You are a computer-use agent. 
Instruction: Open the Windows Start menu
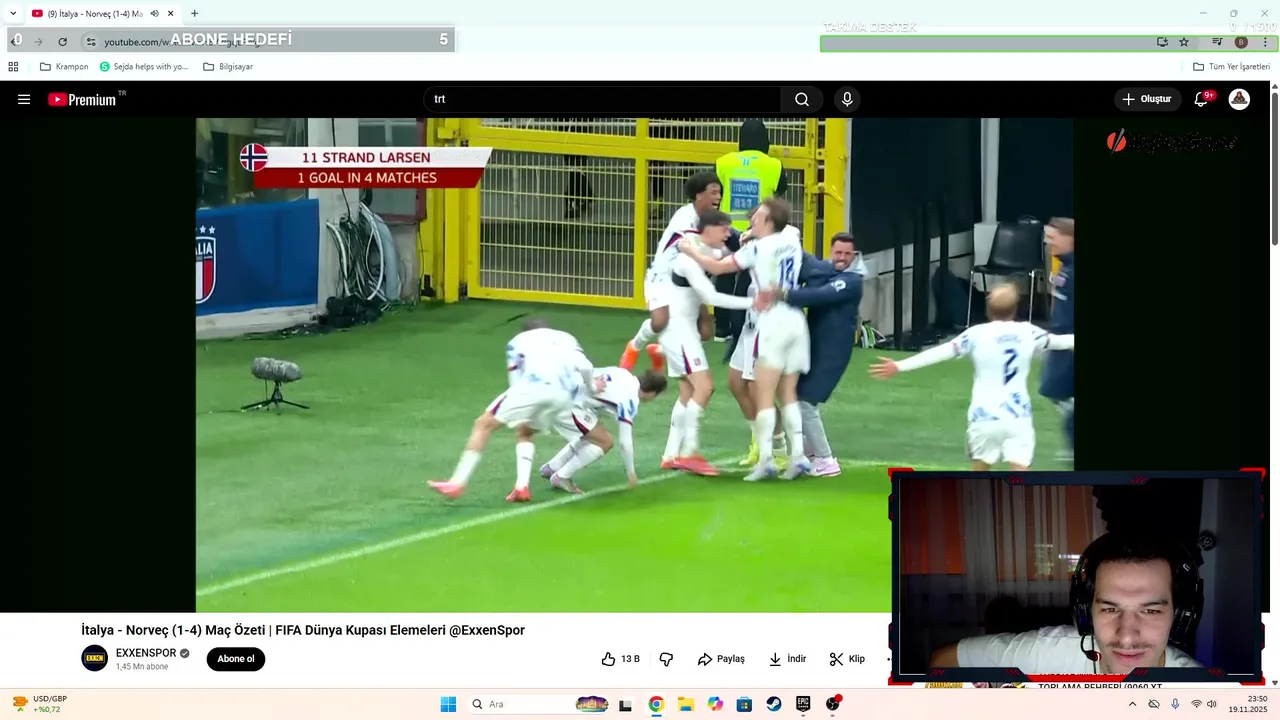[448, 704]
